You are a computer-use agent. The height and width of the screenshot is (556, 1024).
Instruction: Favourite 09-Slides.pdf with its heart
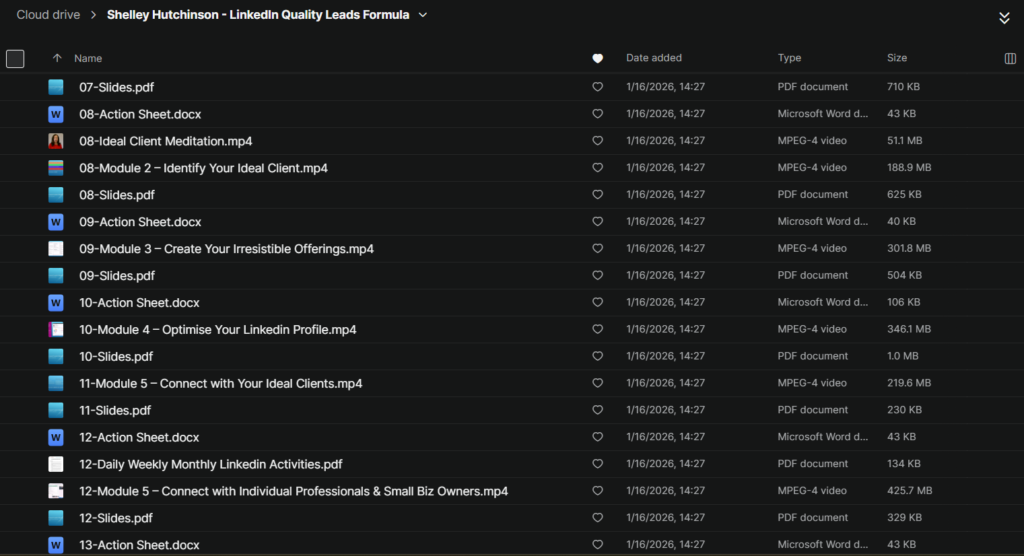pos(598,275)
